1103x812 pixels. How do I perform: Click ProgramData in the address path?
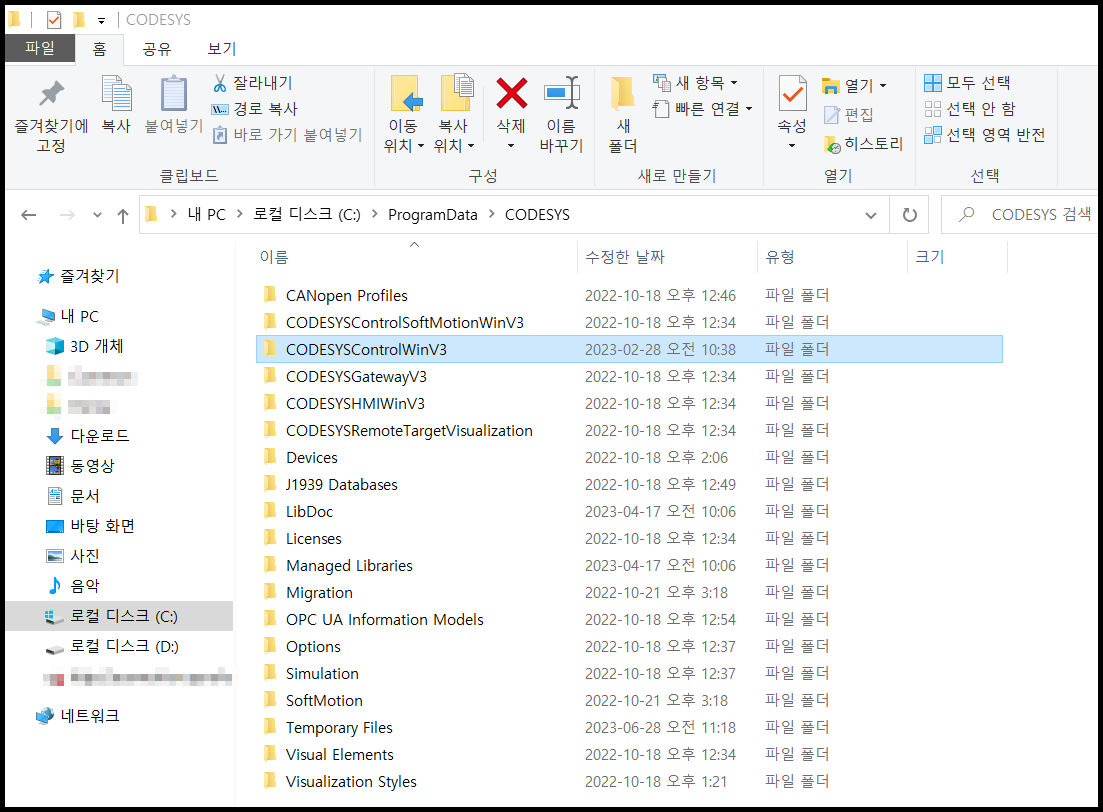[433, 215]
